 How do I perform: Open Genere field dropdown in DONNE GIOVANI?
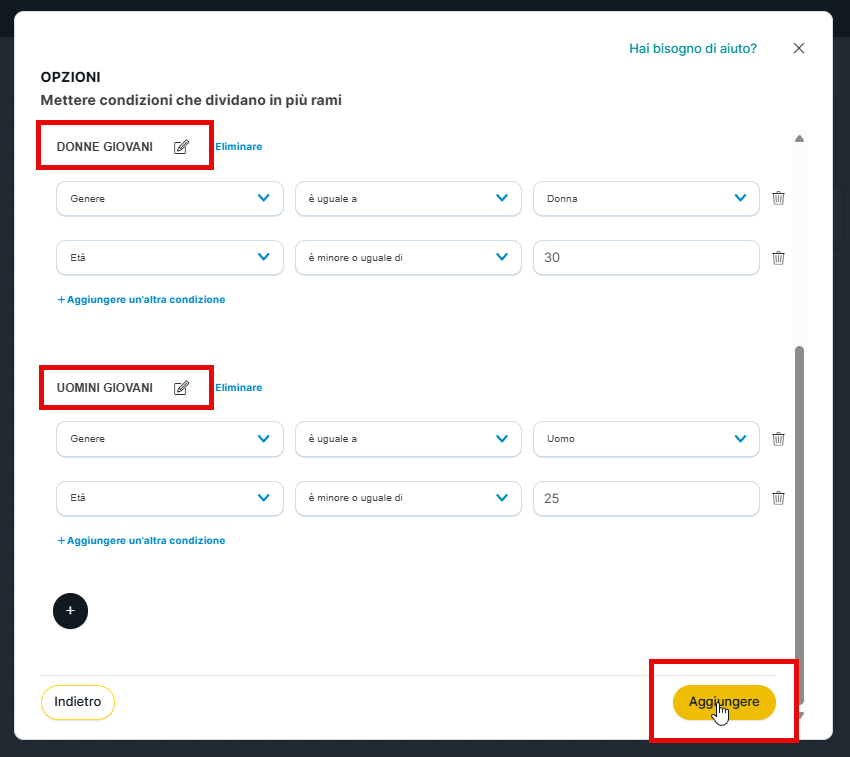[x=169, y=198]
